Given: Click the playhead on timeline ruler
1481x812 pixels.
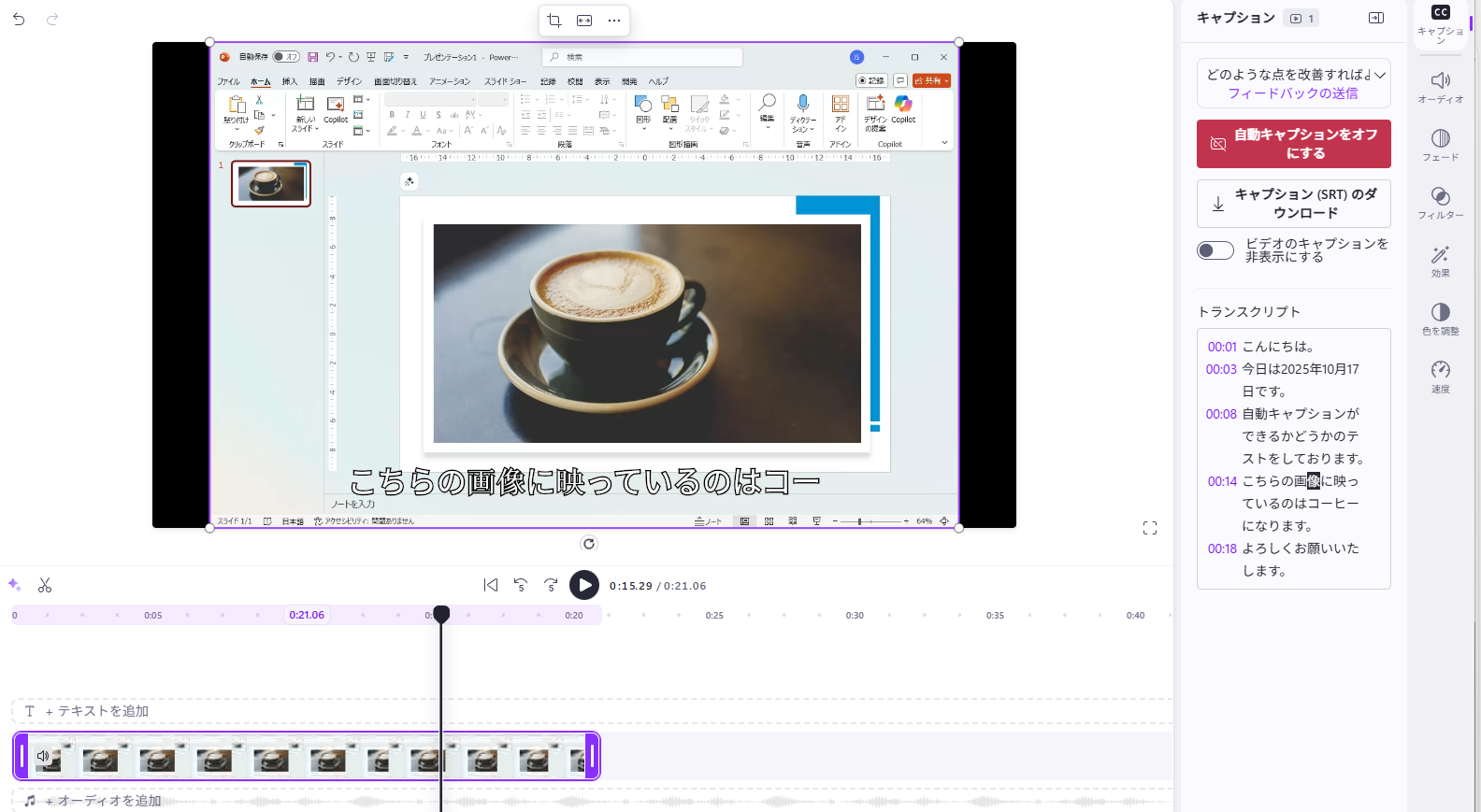Looking at the screenshot, I should point(441,613).
